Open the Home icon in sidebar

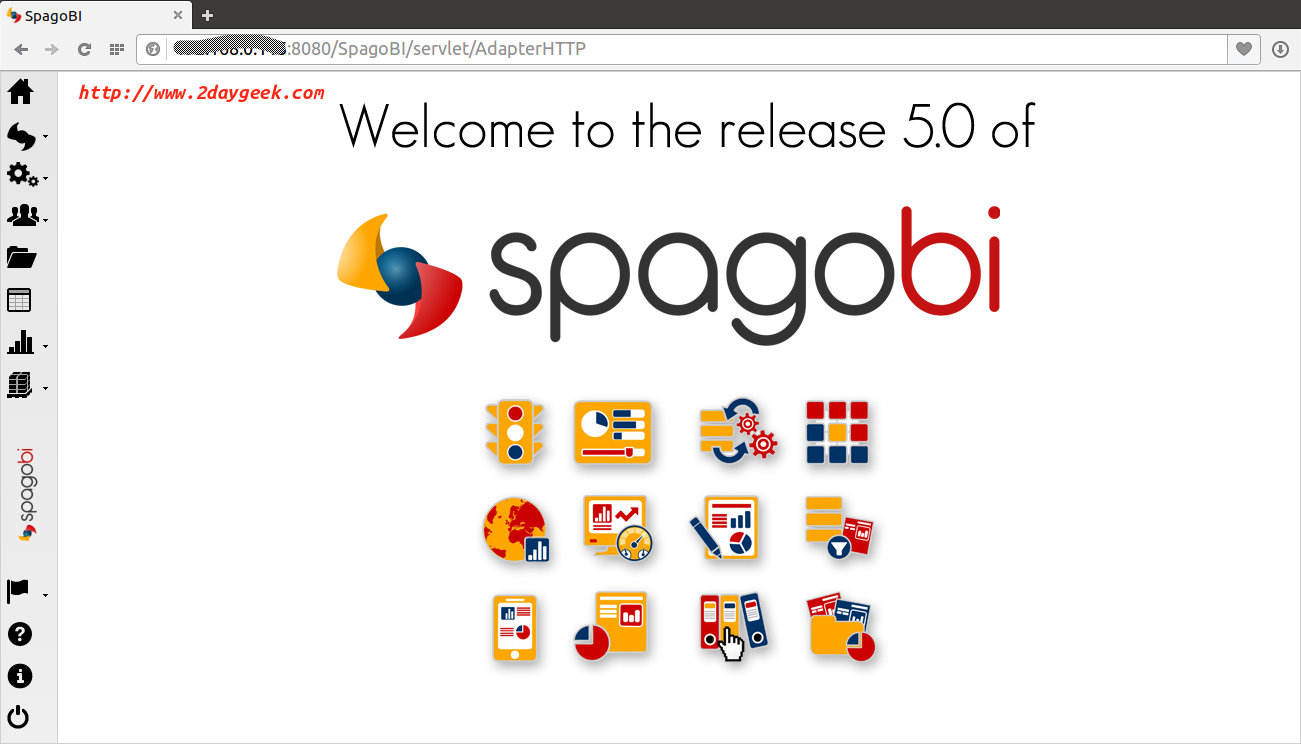click(x=20, y=92)
